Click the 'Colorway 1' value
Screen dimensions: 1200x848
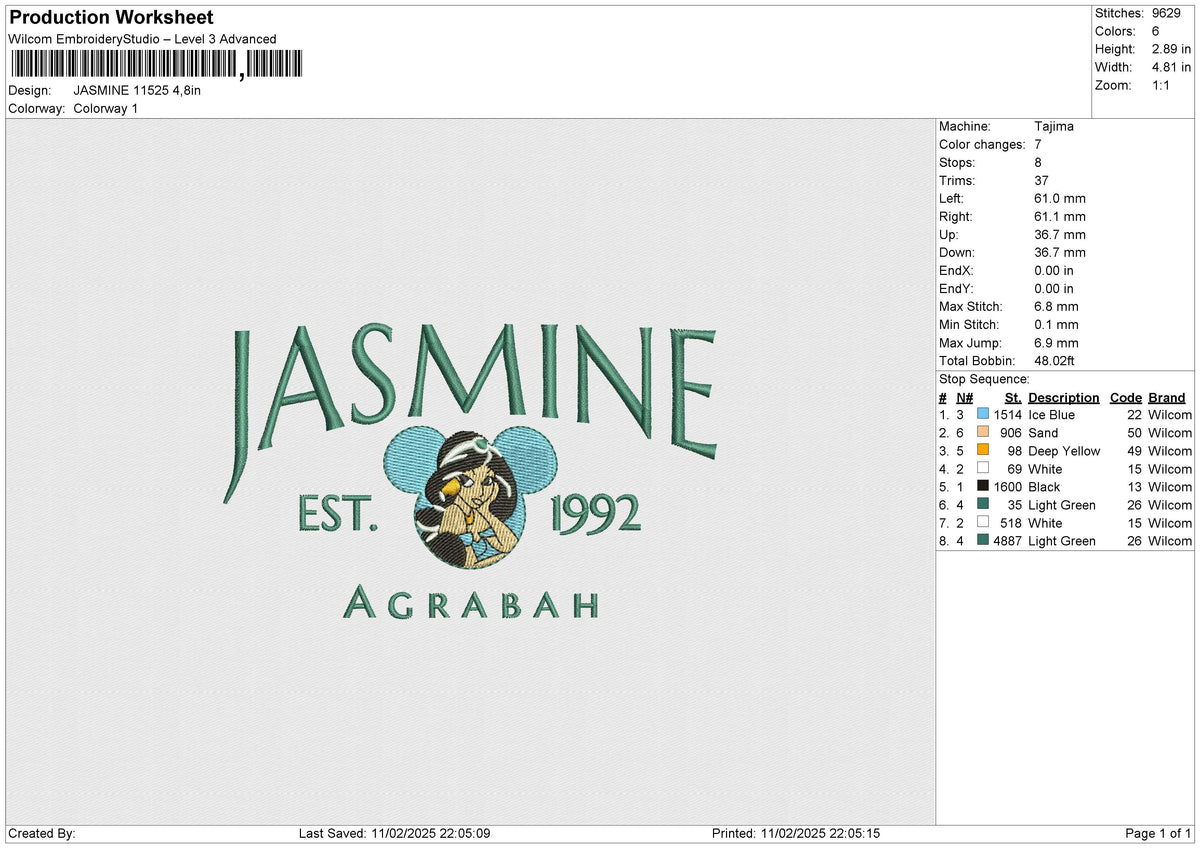(106, 108)
